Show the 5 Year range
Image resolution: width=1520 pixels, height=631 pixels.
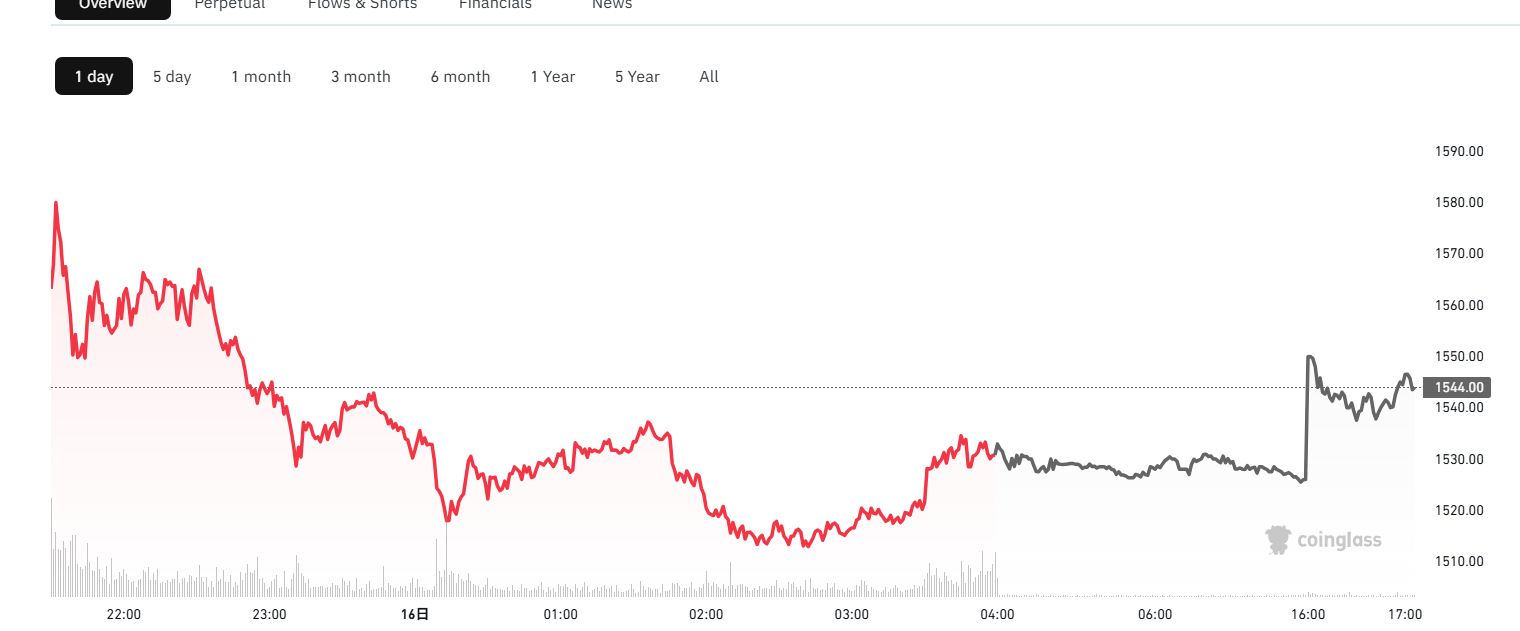click(637, 76)
